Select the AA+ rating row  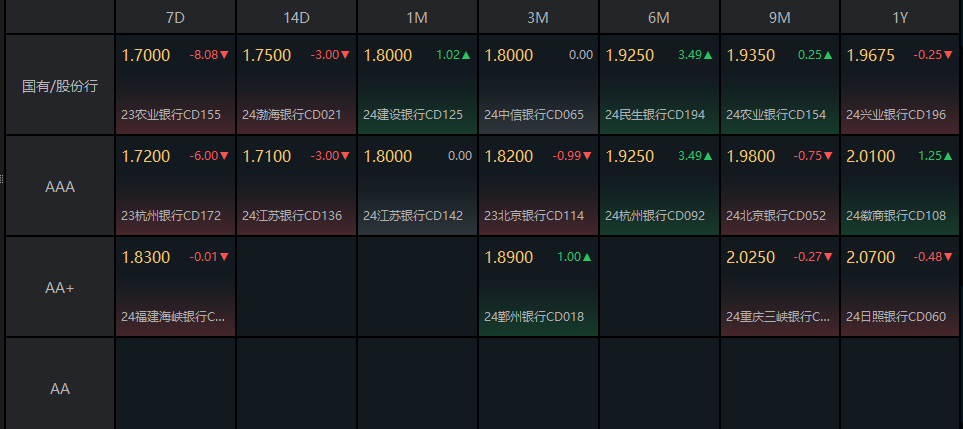pyautogui.click(x=60, y=287)
